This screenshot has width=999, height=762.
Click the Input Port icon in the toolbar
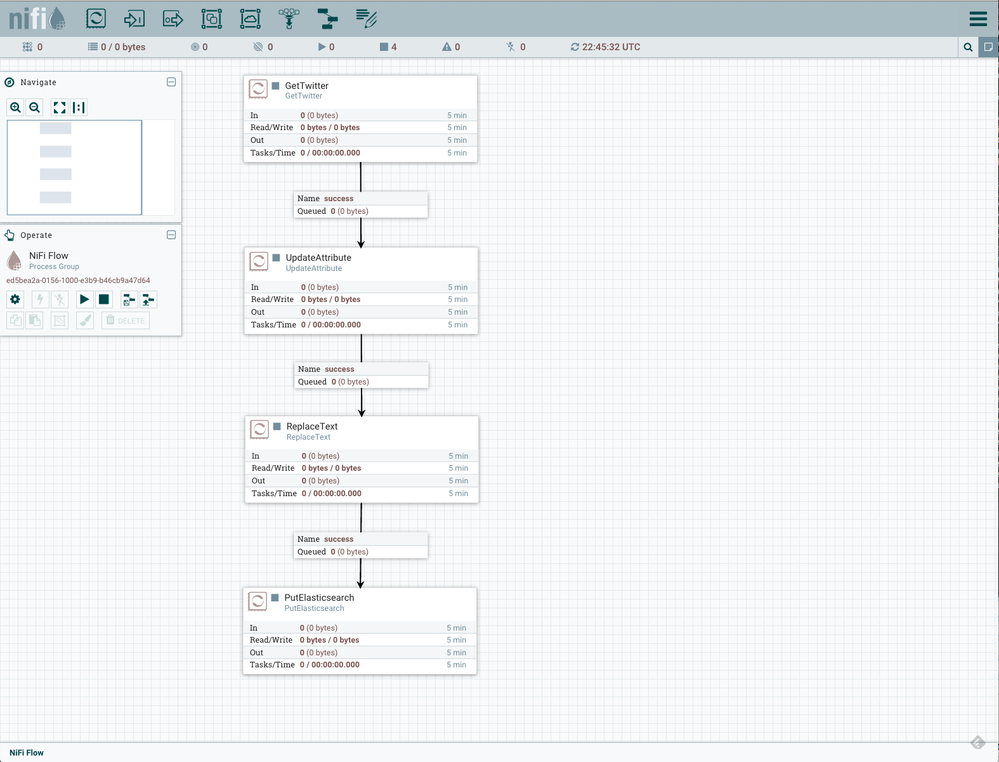[134, 18]
